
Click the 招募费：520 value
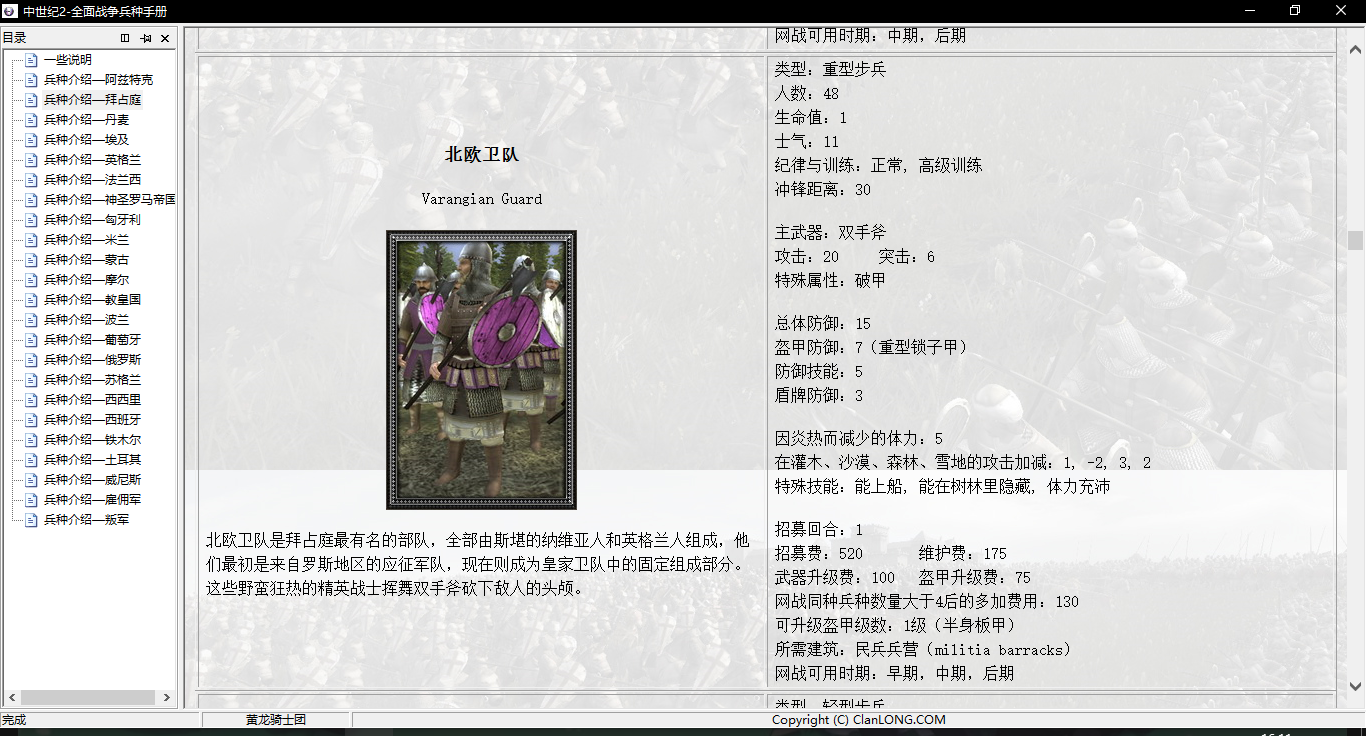tap(819, 554)
